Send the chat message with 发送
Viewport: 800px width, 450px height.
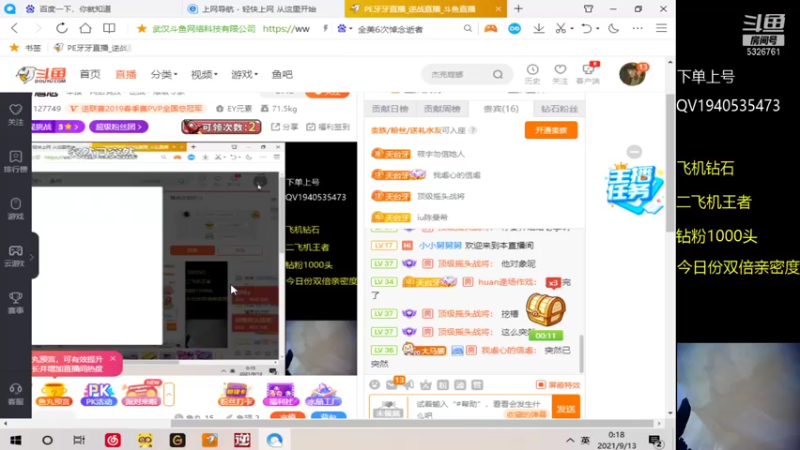tap(566, 408)
